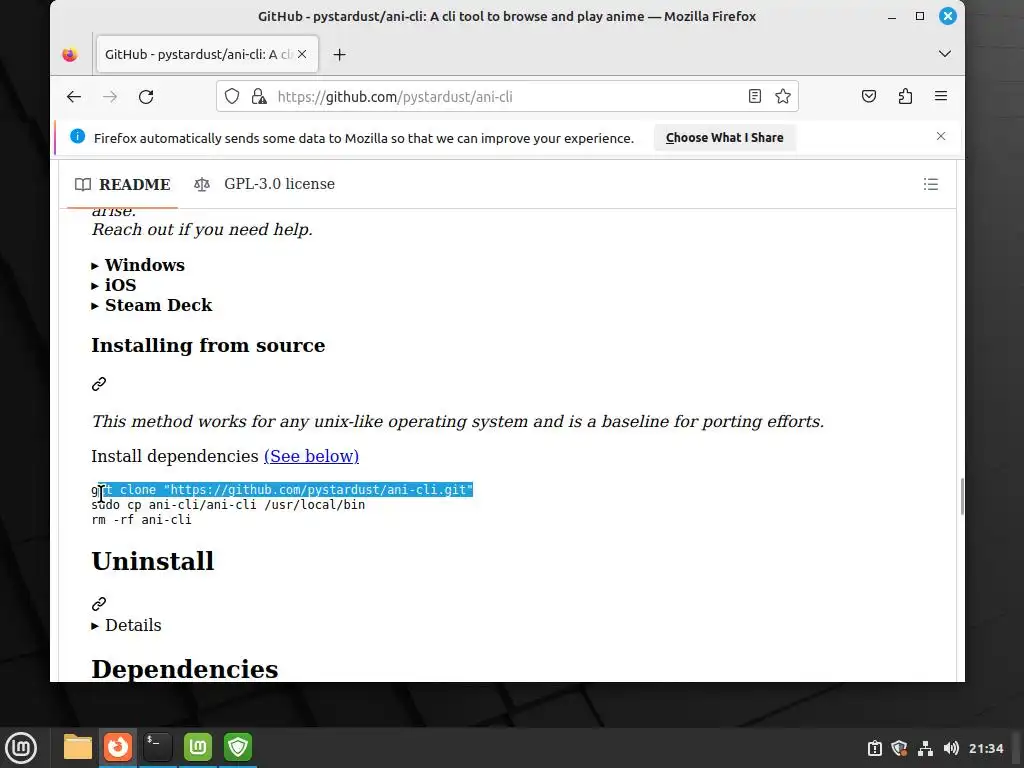Open Firefox application hamburger menu
The height and width of the screenshot is (768, 1024).
tap(941, 97)
